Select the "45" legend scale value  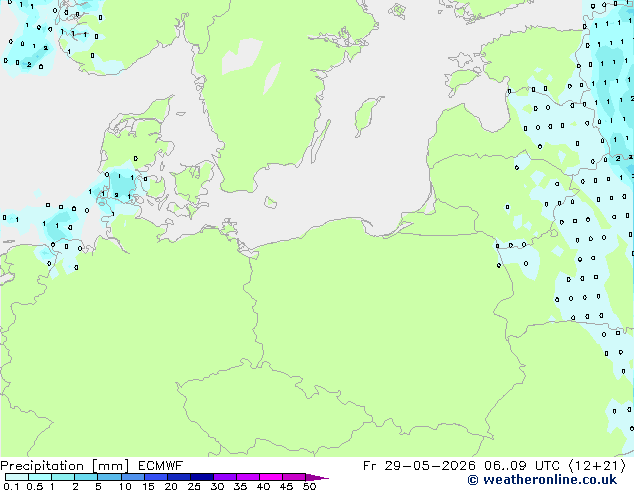click(x=286, y=486)
